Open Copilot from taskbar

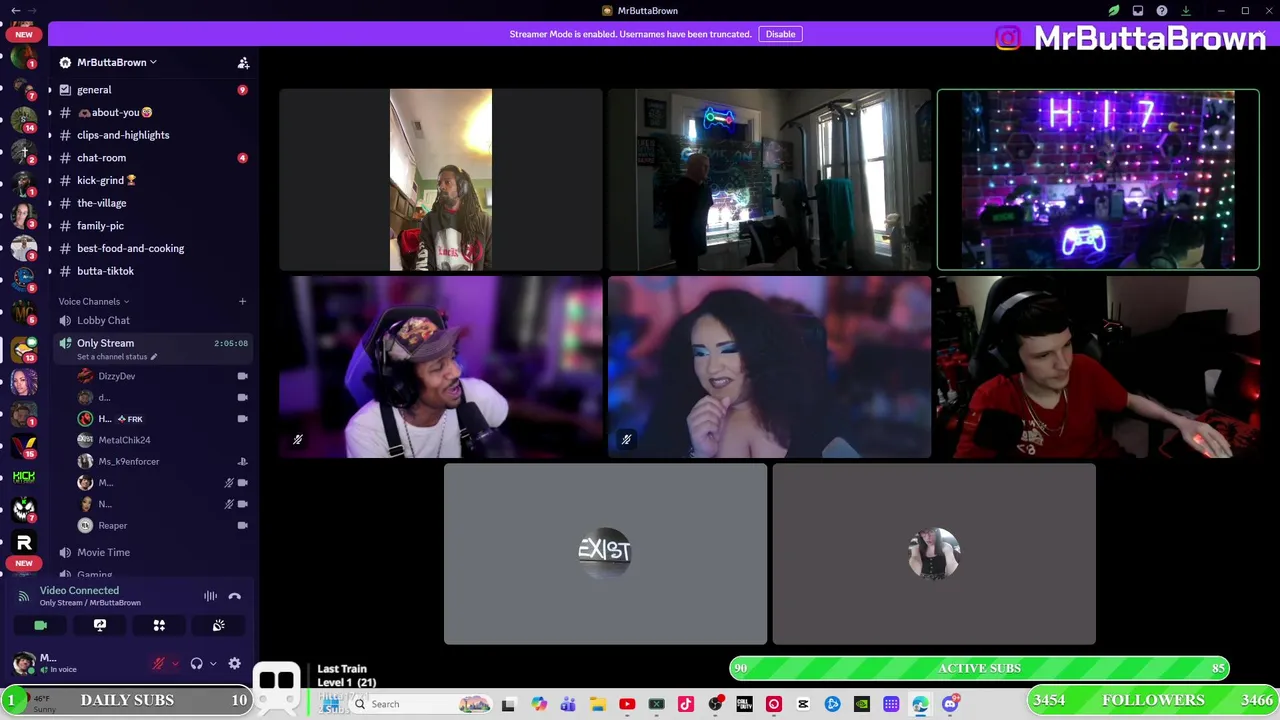539,704
